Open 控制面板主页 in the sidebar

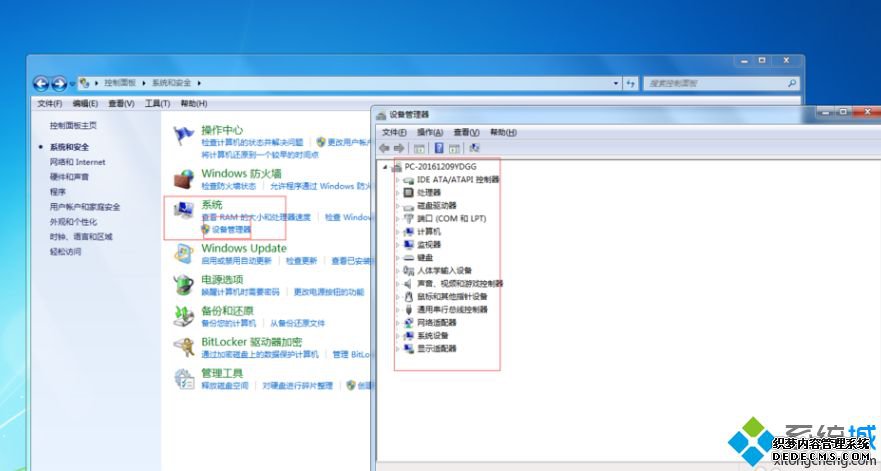pyautogui.click(x=73, y=125)
